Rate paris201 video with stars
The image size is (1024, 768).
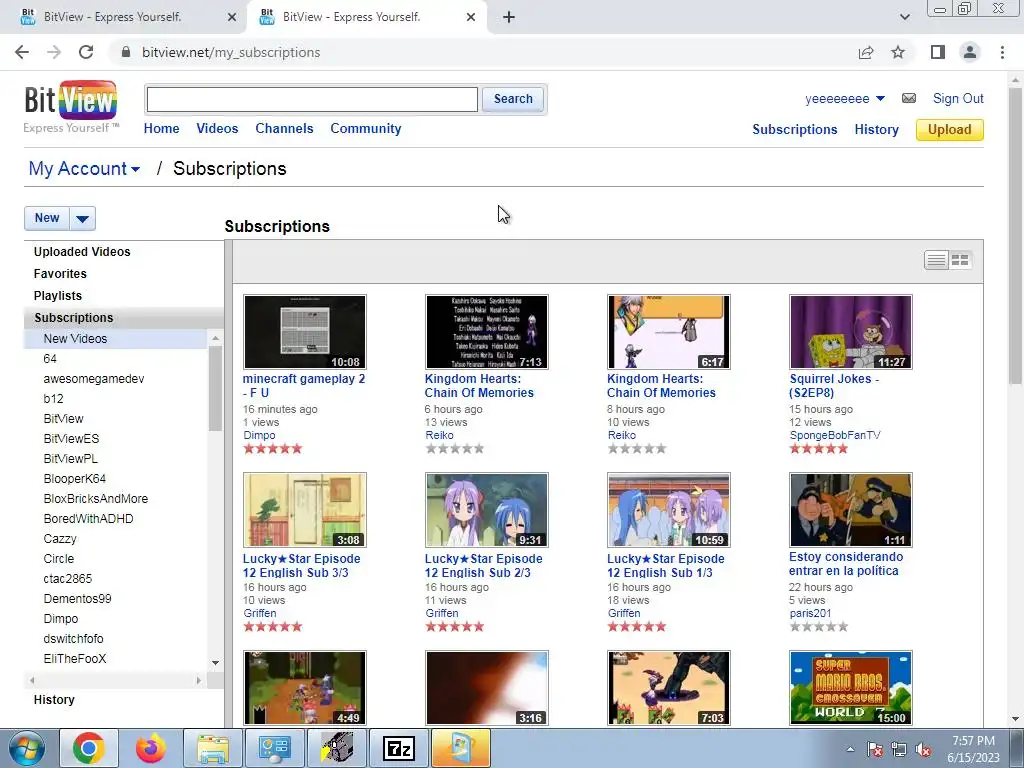(x=819, y=627)
